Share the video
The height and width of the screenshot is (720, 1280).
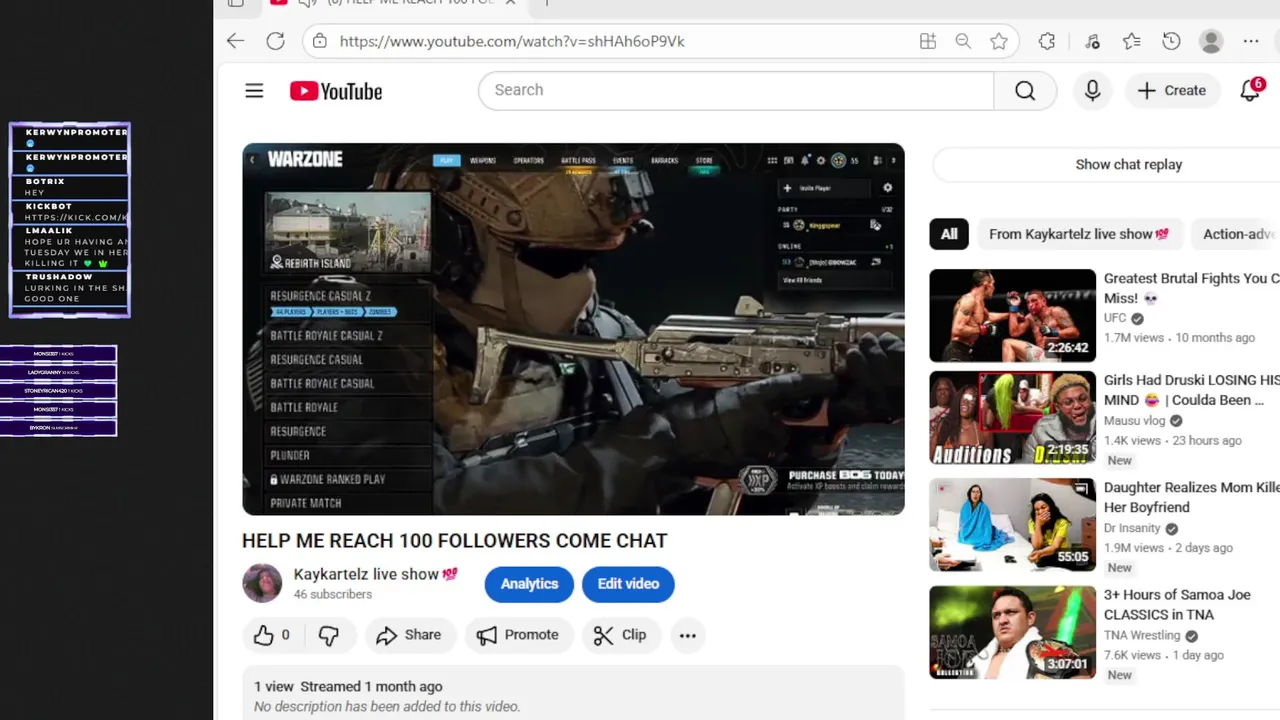(409, 635)
